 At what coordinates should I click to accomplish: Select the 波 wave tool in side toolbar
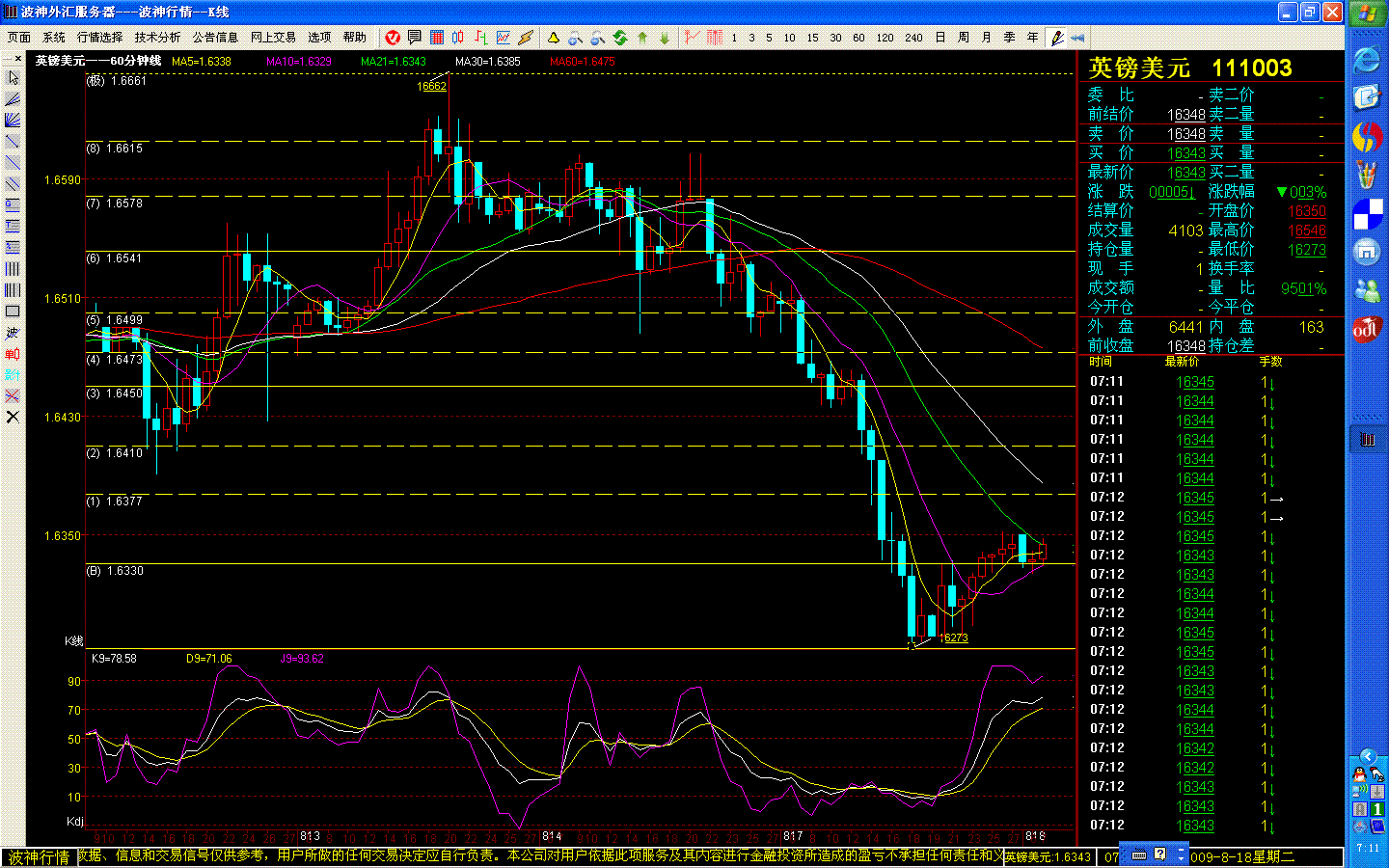click(x=13, y=333)
